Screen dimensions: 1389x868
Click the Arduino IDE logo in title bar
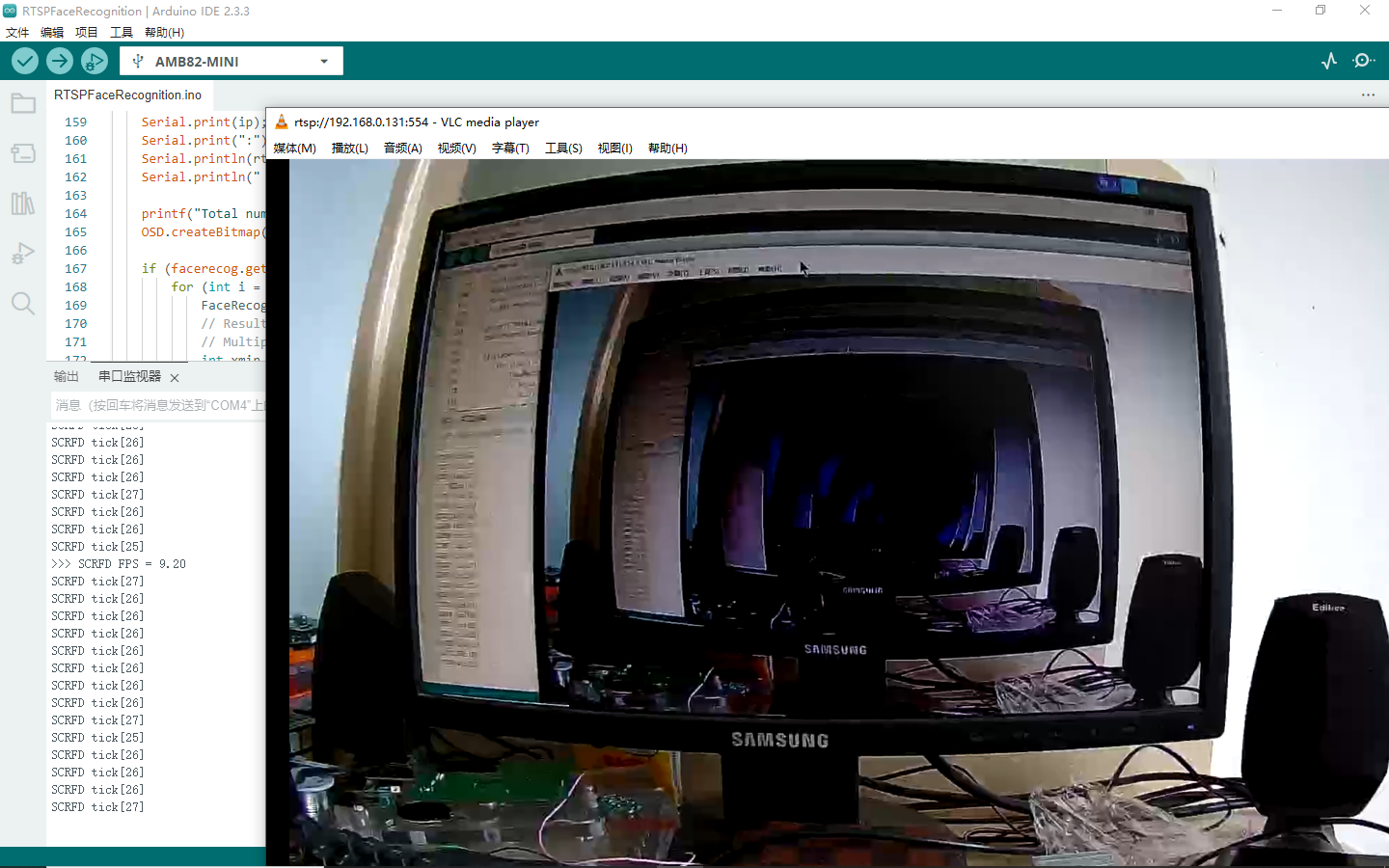tap(10, 11)
